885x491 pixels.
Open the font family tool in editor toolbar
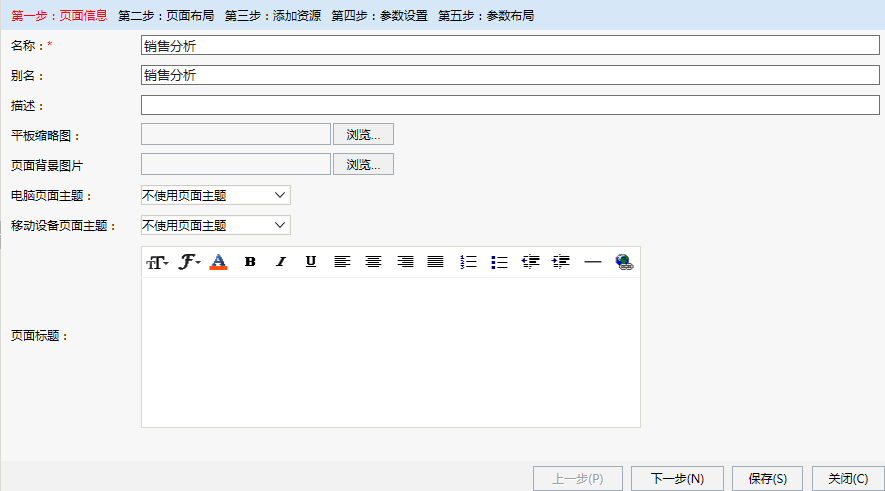[189, 262]
